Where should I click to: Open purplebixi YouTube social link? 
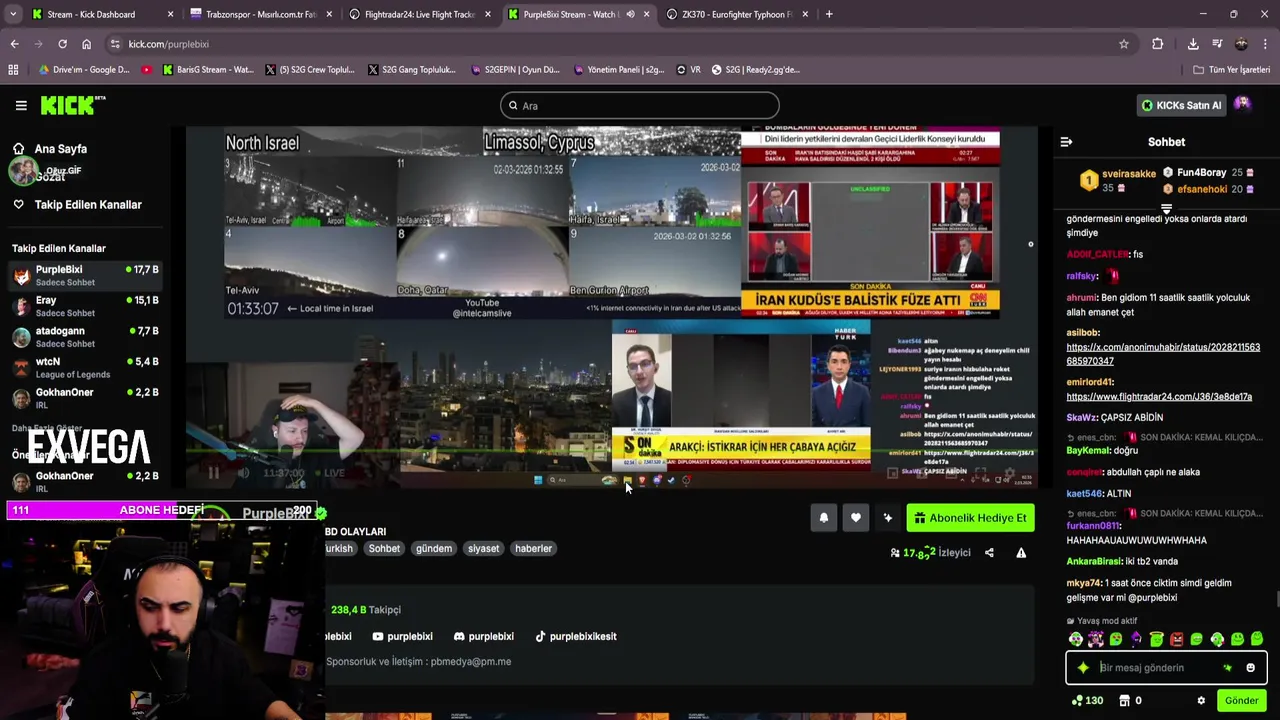(402, 636)
